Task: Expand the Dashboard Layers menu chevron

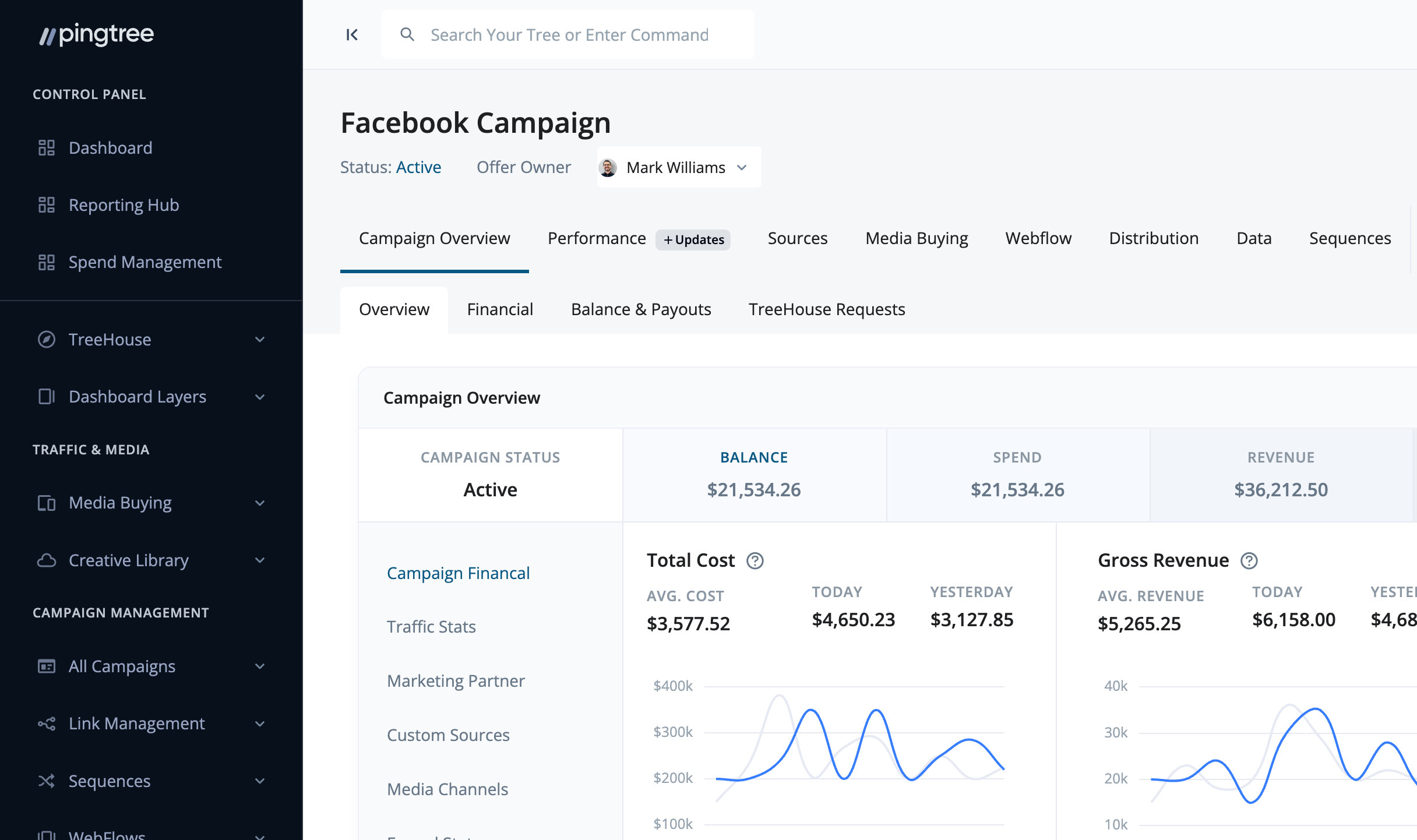Action: click(260, 397)
